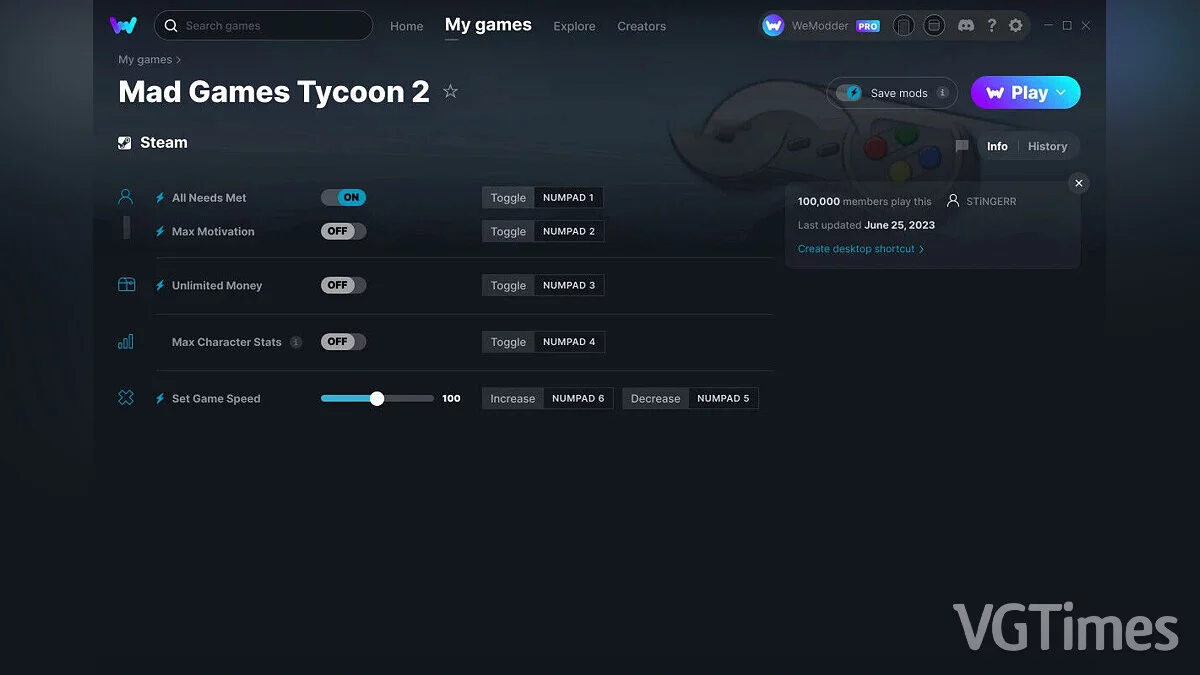Screen dimensions: 1200x675
Task: Open the money category icon in sidebar
Action: (125, 284)
